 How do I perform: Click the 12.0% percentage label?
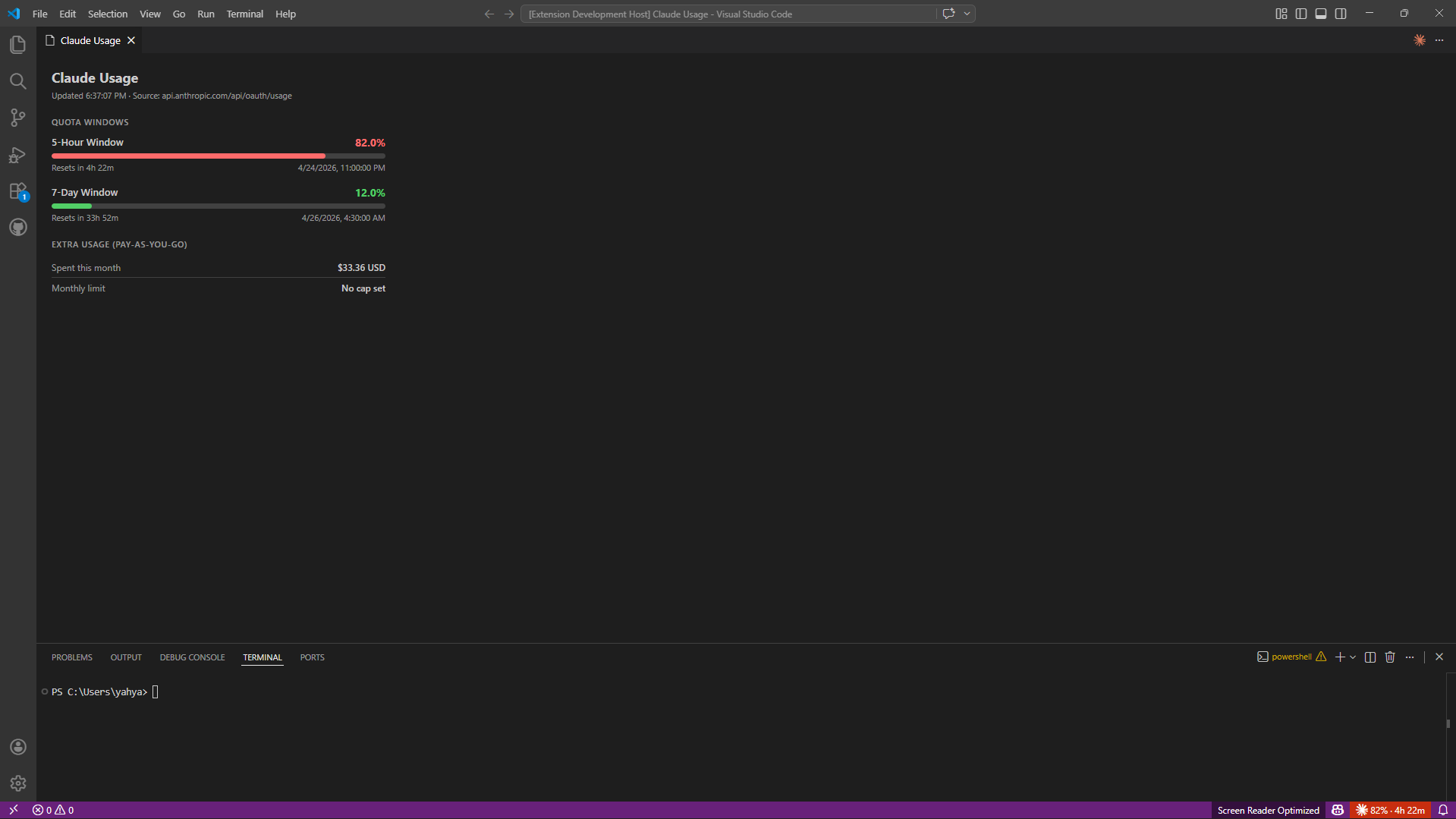point(370,193)
